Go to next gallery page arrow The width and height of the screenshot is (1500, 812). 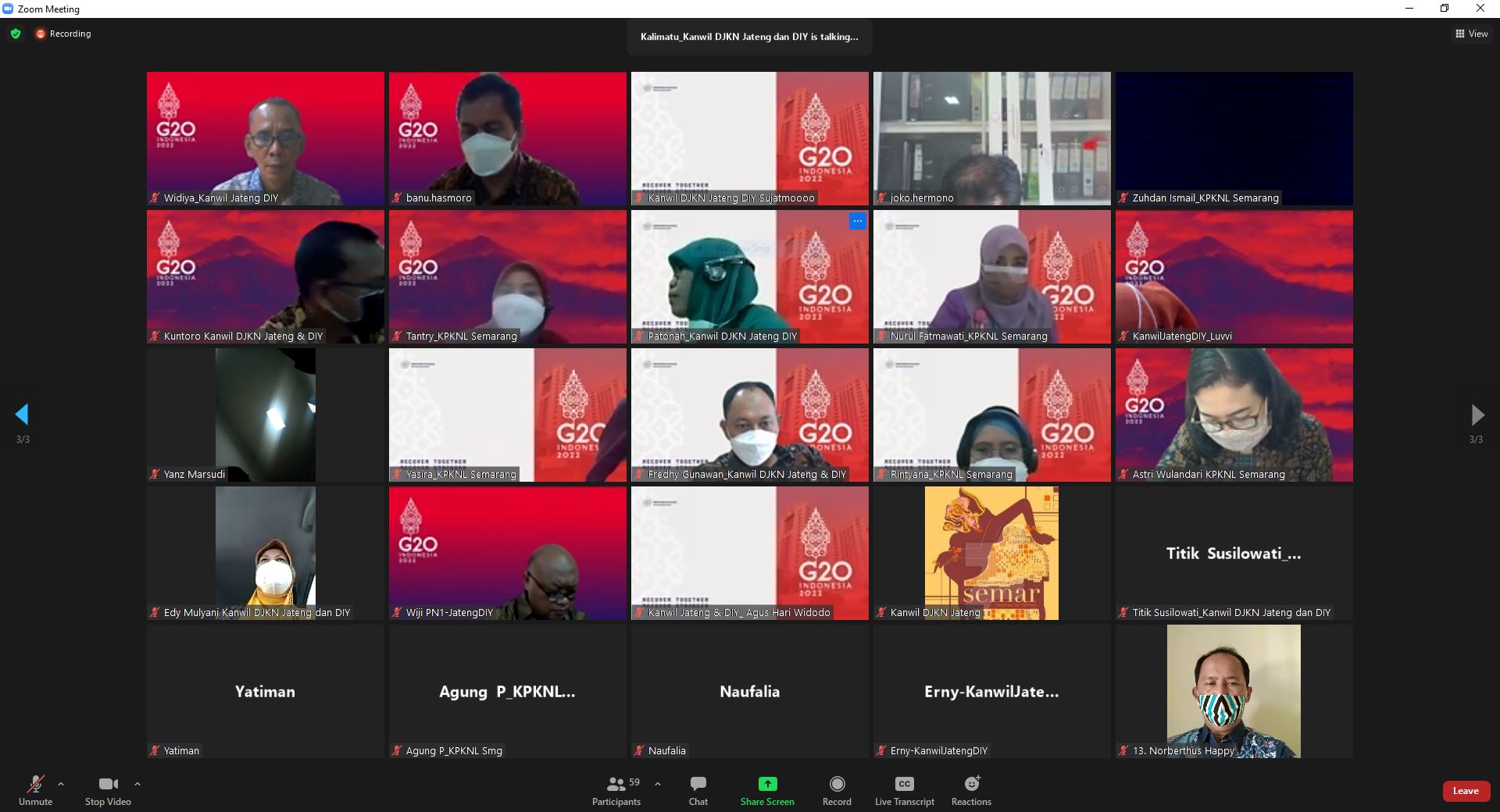pyautogui.click(x=1477, y=414)
